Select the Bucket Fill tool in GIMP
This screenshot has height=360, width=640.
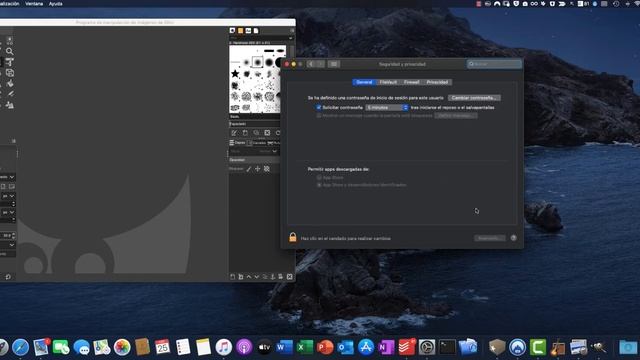point(10,84)
